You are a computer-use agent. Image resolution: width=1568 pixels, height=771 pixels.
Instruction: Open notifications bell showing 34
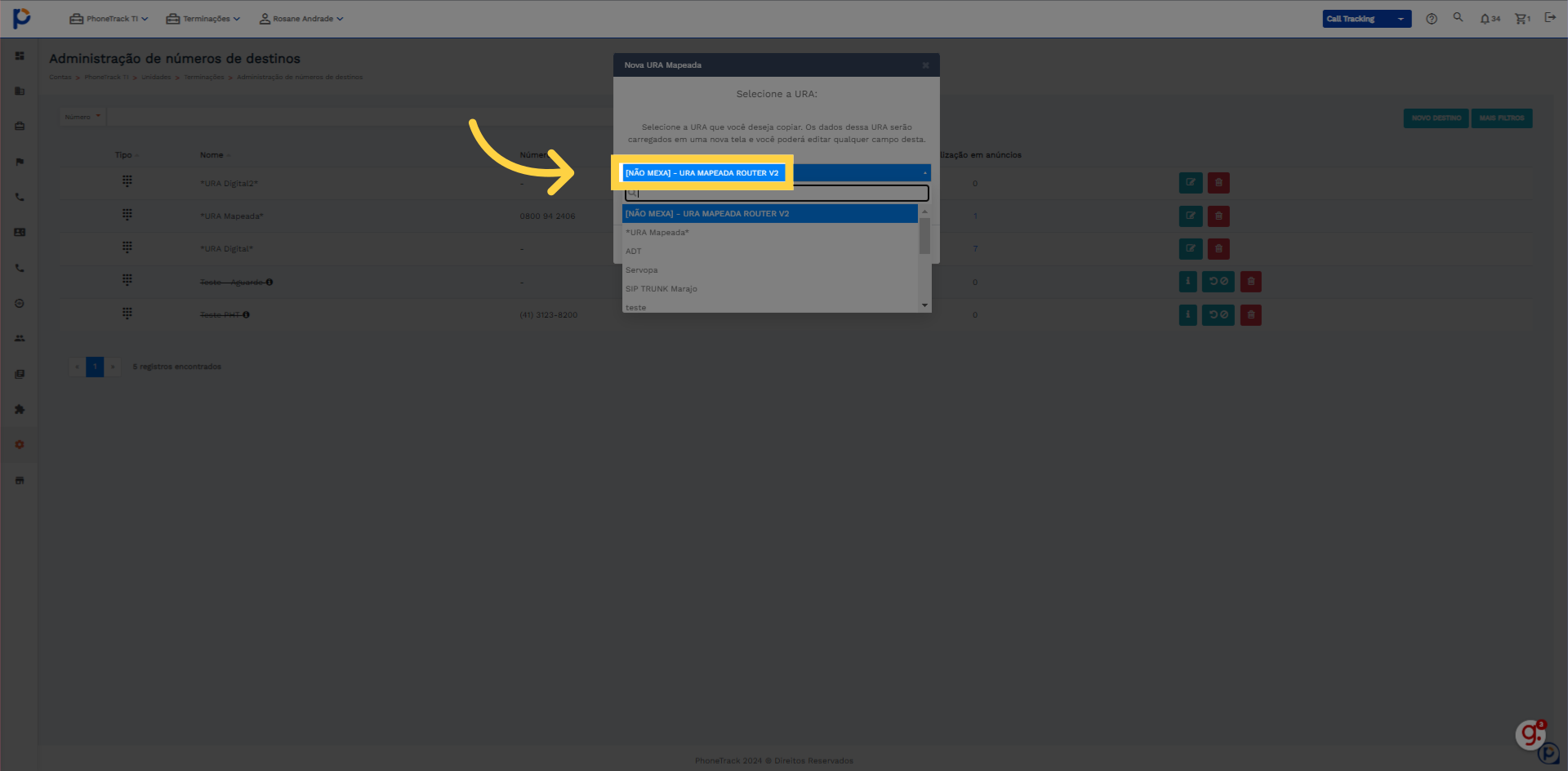[x=1490, y=19]
